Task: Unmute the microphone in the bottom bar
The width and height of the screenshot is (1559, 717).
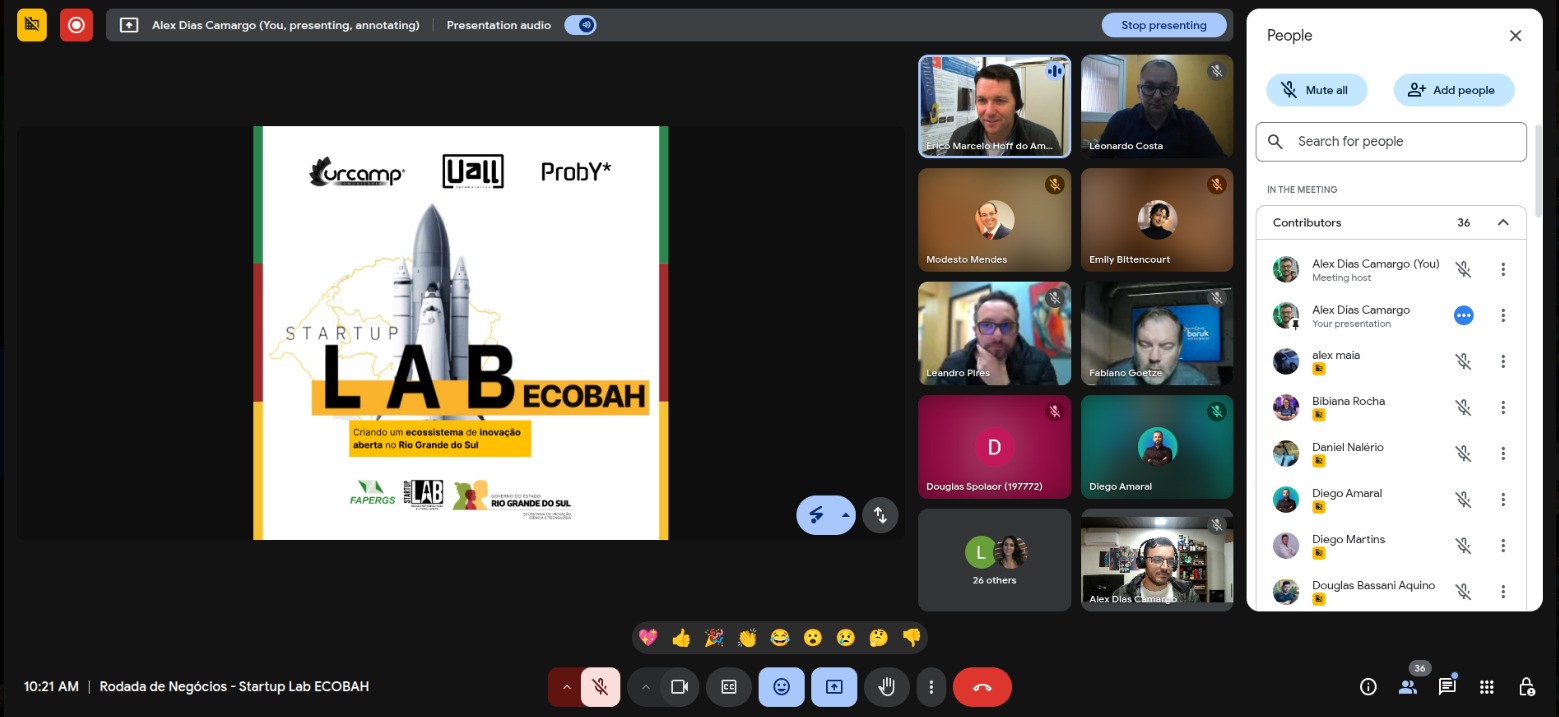Action: 600,687
